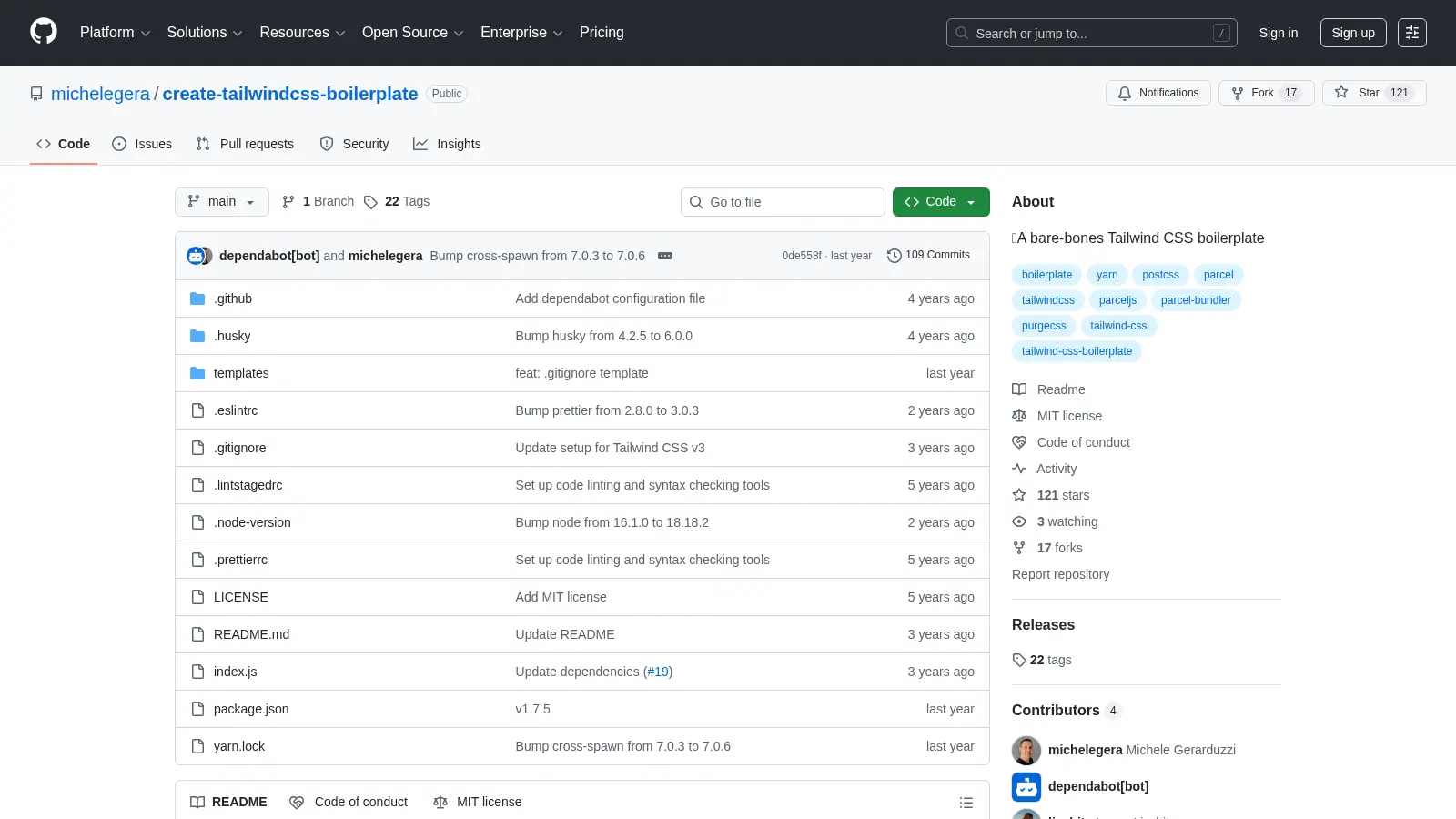The height and width of the screenshot is (819, 1456).
Task: Open the Pull requests tab
Action: (x=245, y=144)
